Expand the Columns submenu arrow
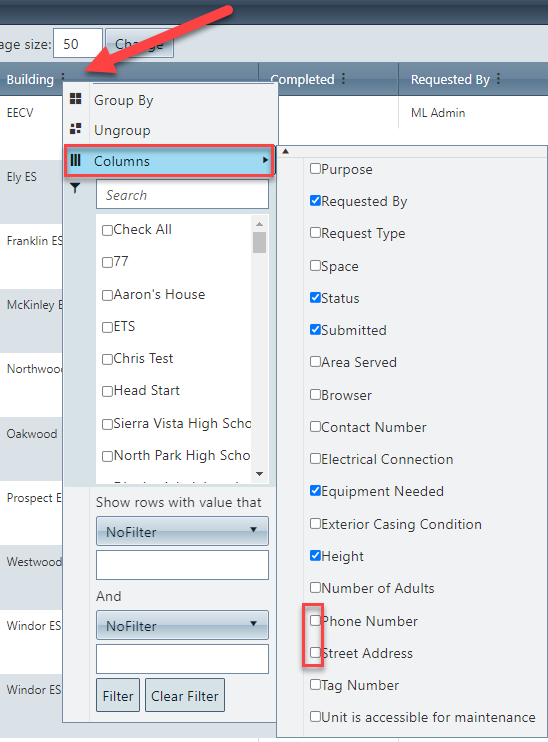Viewport: 548px width, 742px height. (265, 160)
